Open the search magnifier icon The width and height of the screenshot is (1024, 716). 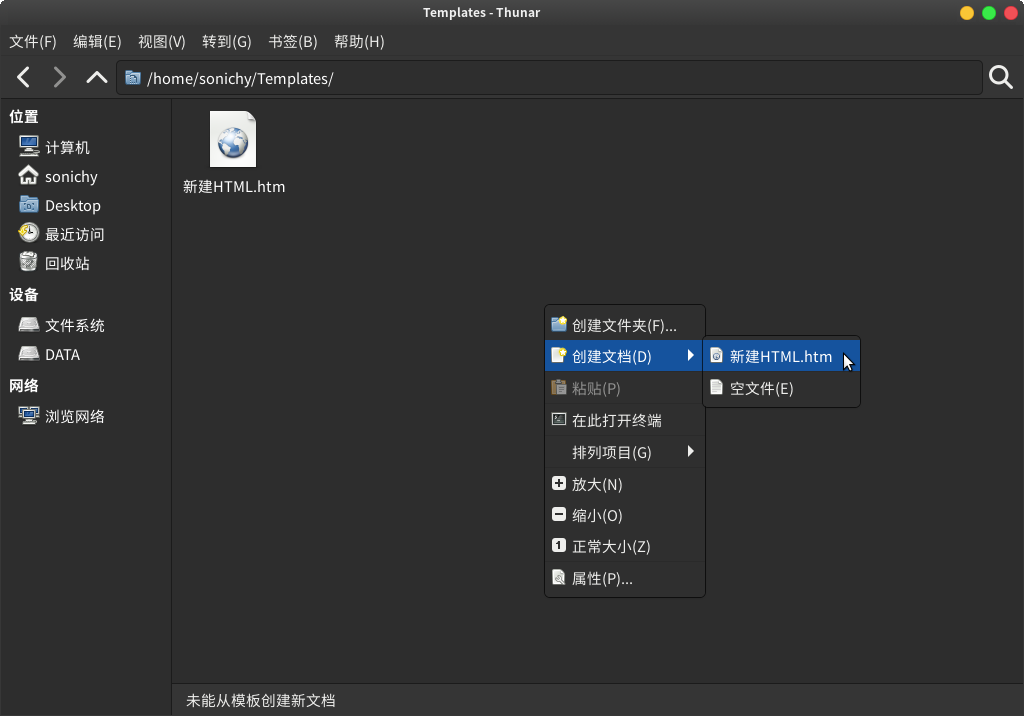click(1000, 77)
